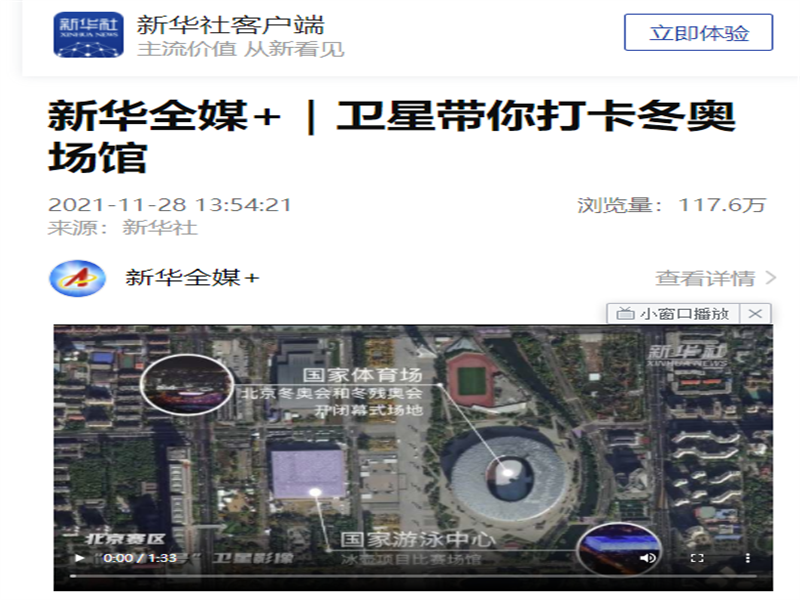Play the video with the play button
The height and width of the screenshot is (600, 800).
(79, 558)
